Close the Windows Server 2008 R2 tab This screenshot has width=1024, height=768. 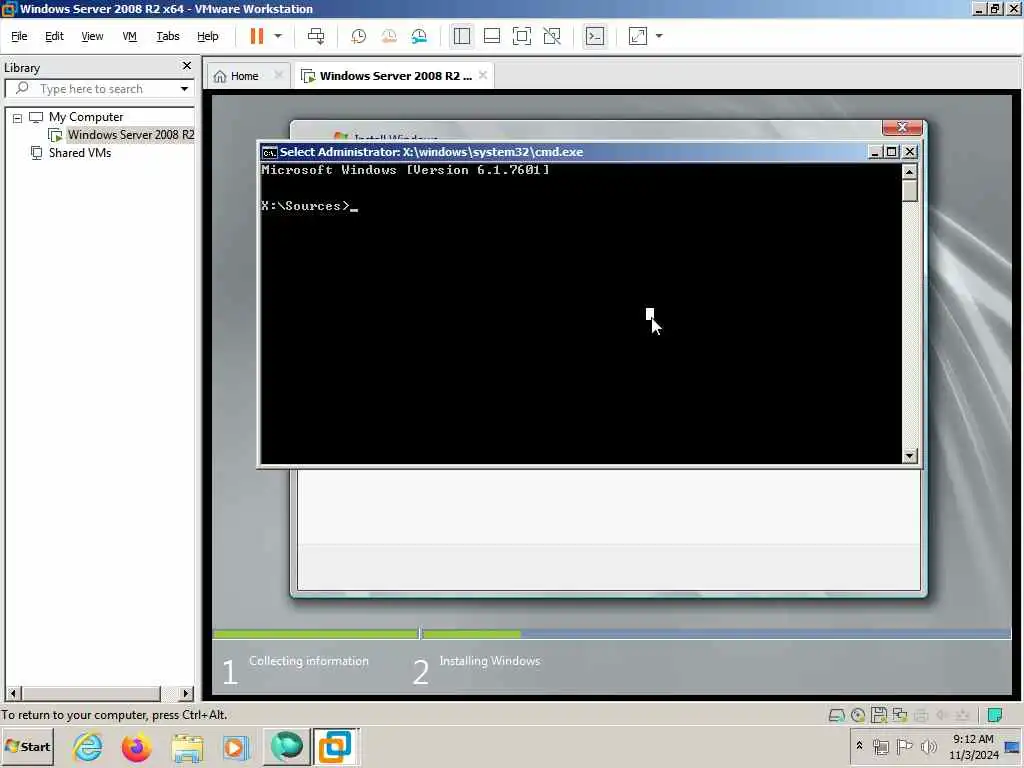pyautogui.click(x=483, y=75)
